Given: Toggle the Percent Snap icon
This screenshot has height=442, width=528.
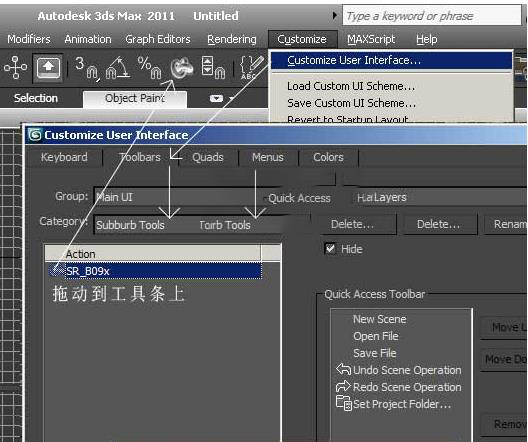Looking at the screenshot, I should coord(150,67).
